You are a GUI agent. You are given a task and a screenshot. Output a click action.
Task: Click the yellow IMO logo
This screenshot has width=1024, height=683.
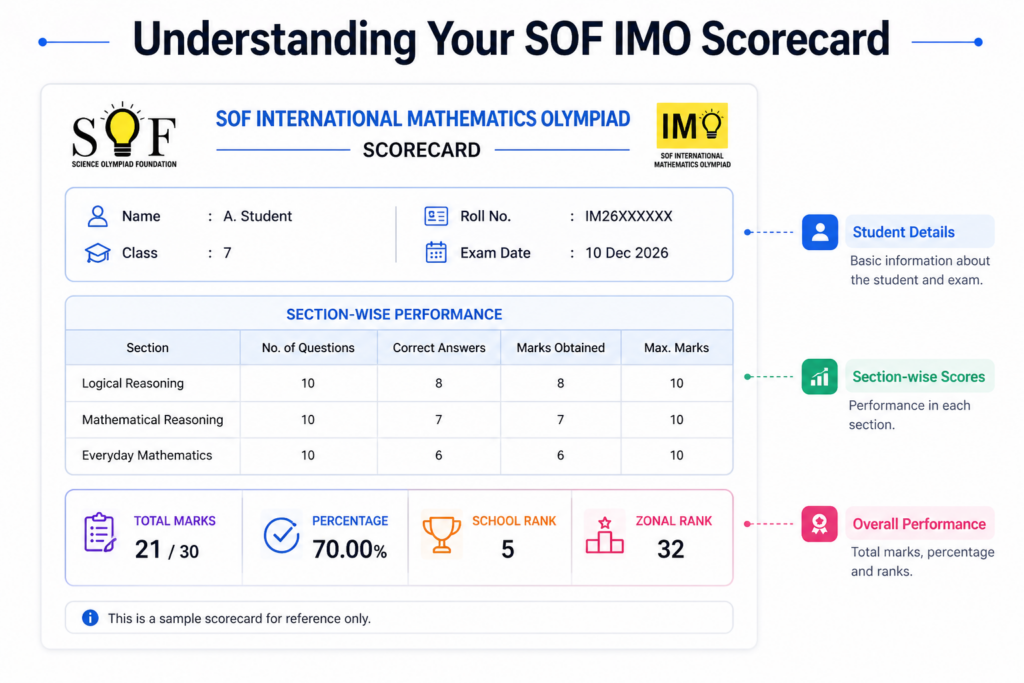tap(692, 126)
